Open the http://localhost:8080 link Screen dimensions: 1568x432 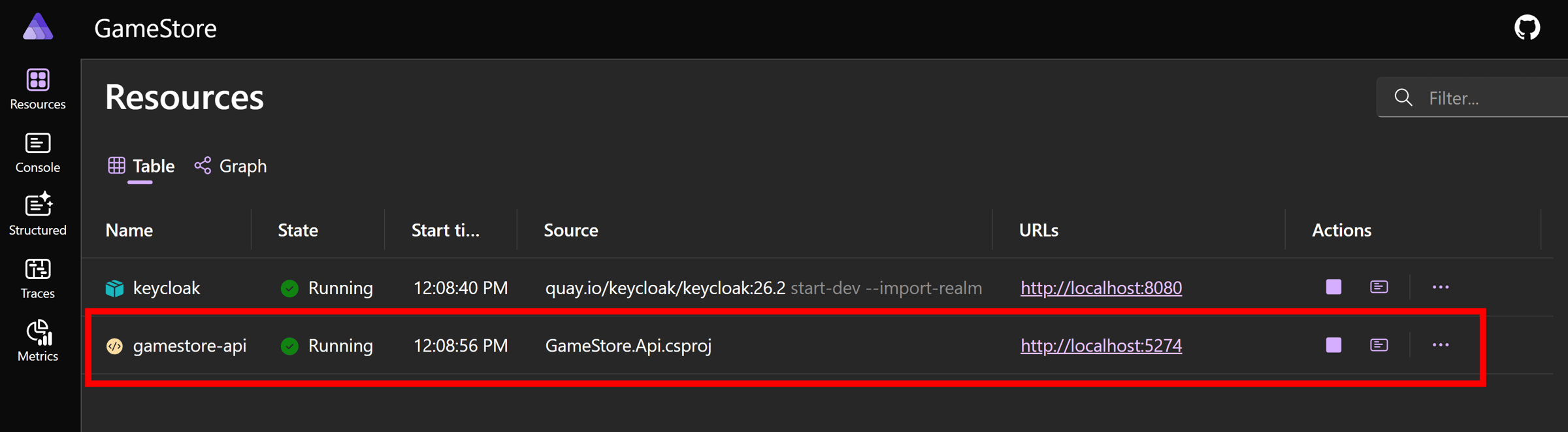pos(1101,288)
